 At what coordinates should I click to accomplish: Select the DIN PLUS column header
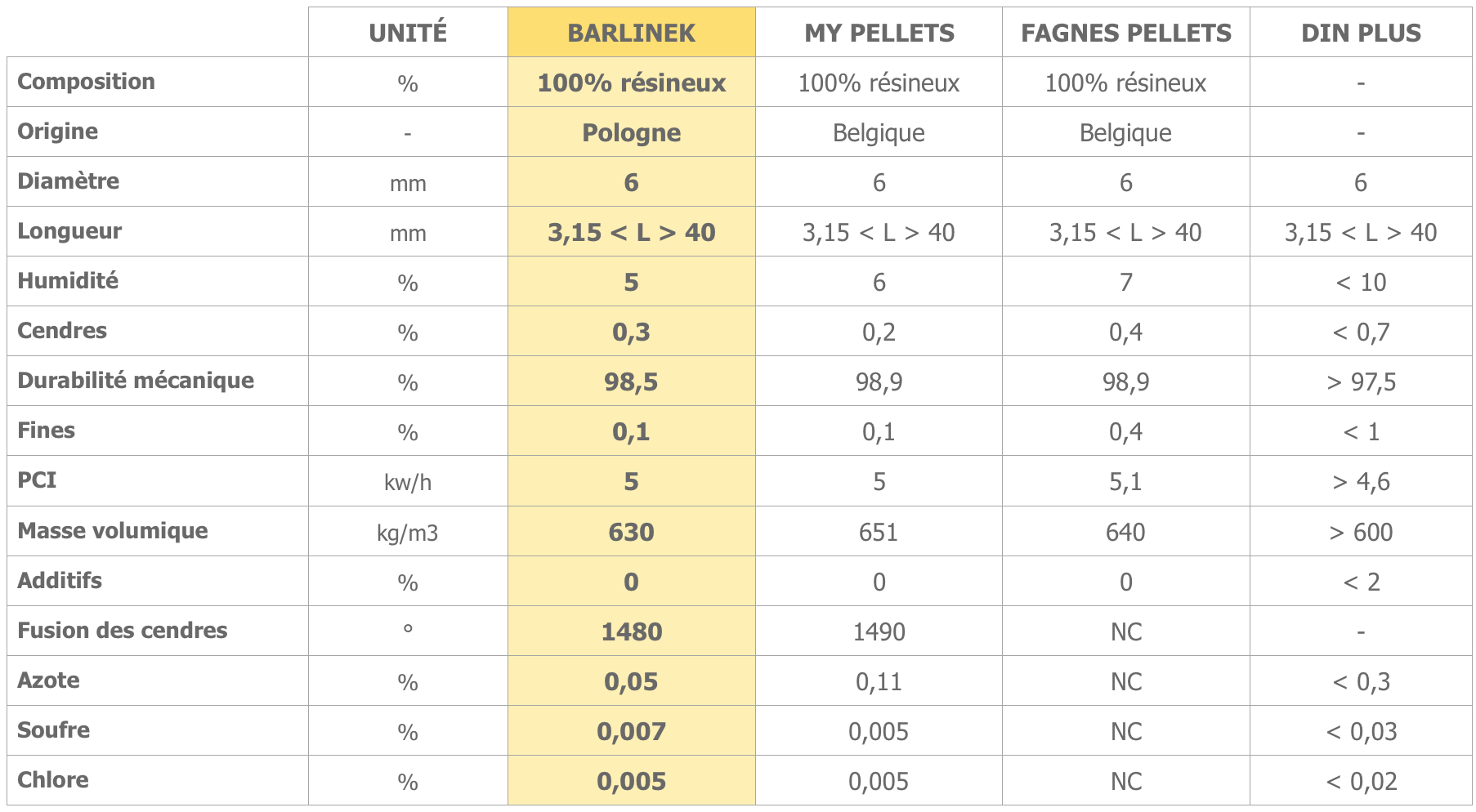click(x=1361, y=33)
